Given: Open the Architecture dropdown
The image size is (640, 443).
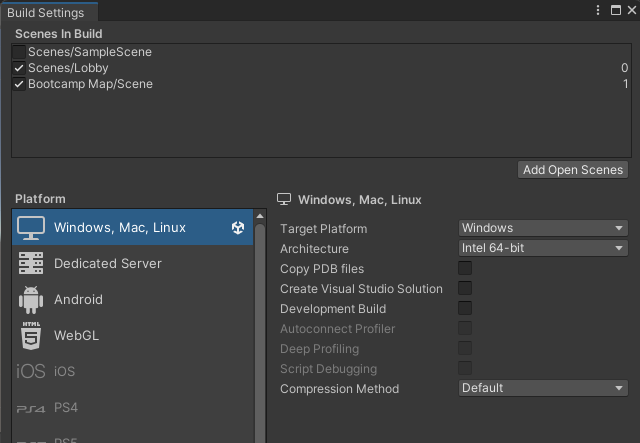Looking at the screenshot, I should coord(543,248).
